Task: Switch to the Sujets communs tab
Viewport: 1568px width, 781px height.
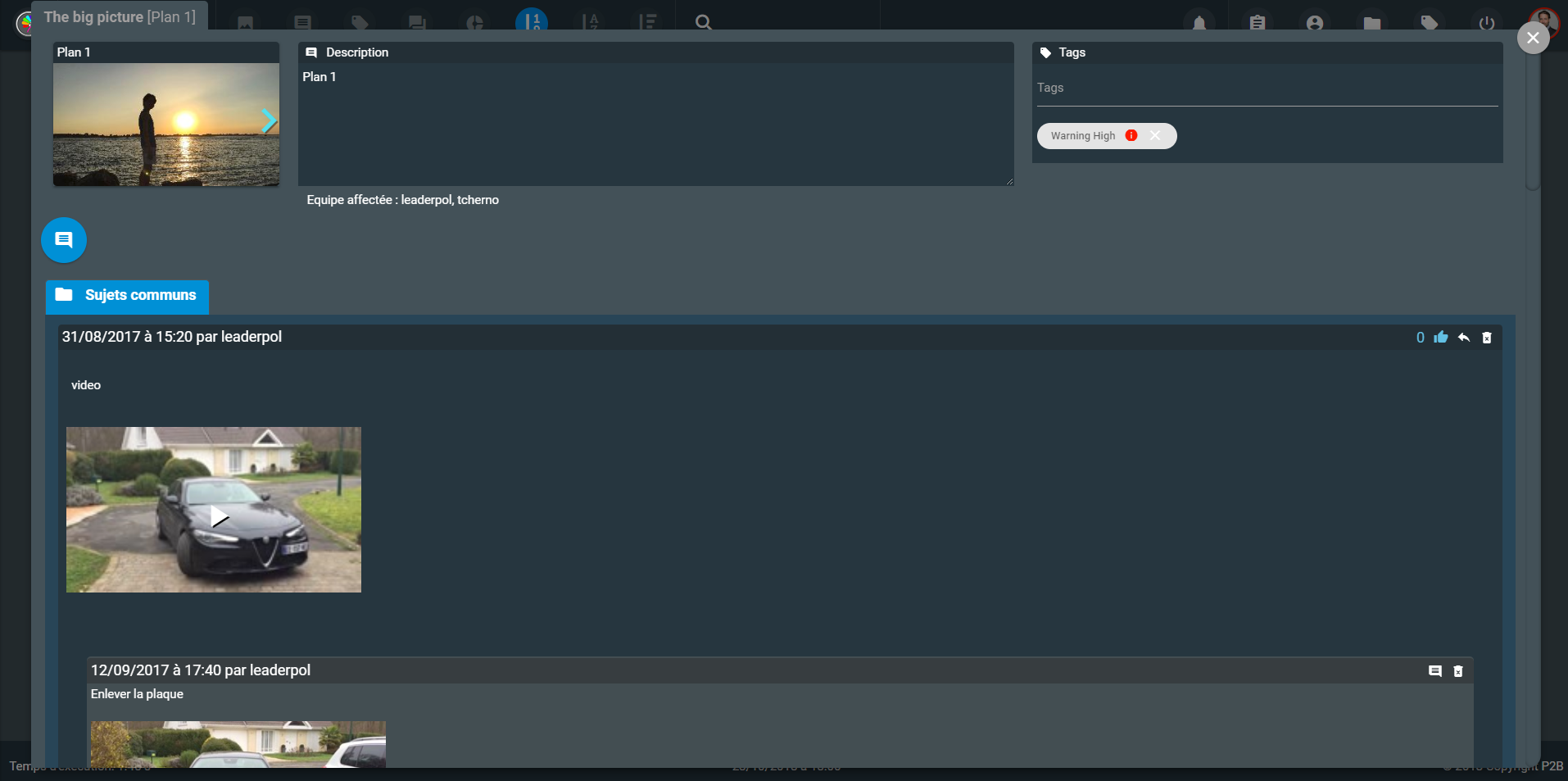Action: (x=127, y=296)
